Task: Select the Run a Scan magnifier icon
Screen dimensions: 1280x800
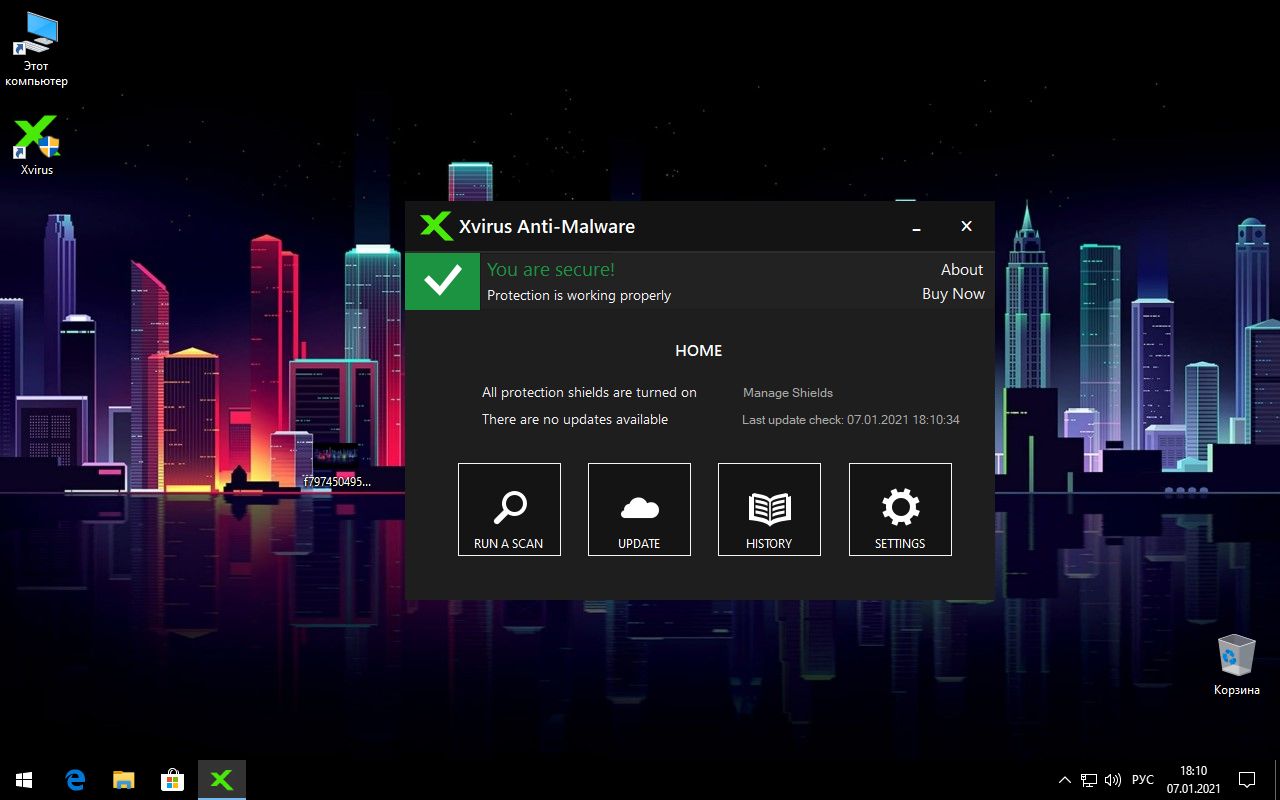Action: pos(509,506)
